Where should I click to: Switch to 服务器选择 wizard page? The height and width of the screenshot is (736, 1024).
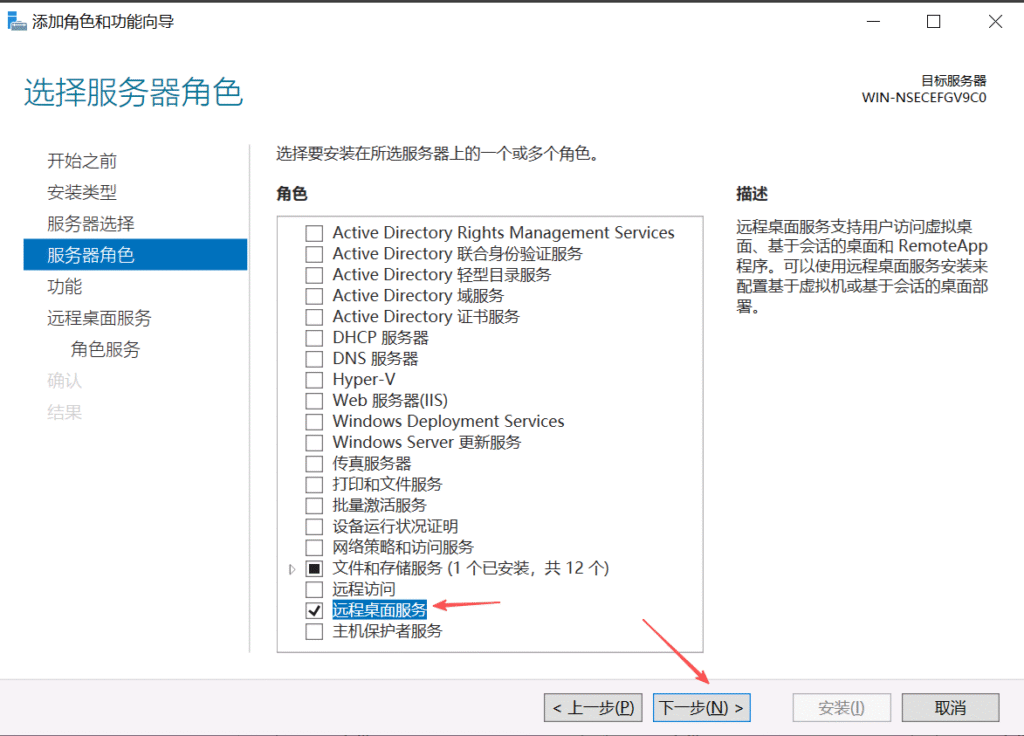(x=90, y=224)
